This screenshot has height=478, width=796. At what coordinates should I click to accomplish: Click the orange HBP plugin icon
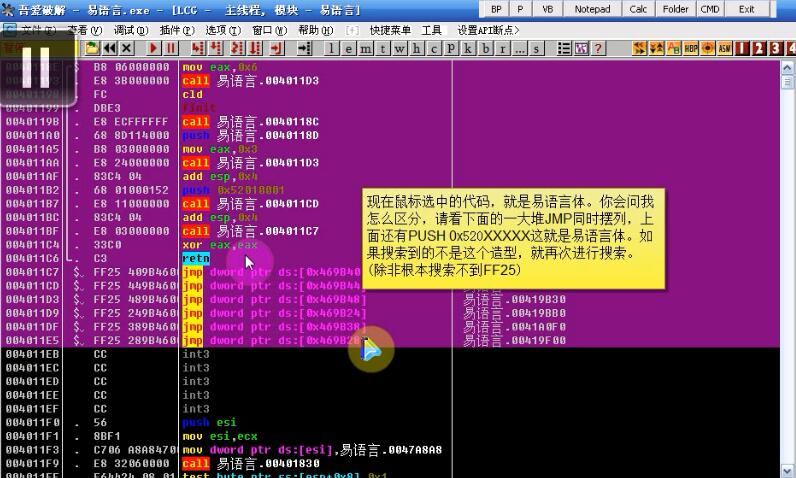[690, 48]
